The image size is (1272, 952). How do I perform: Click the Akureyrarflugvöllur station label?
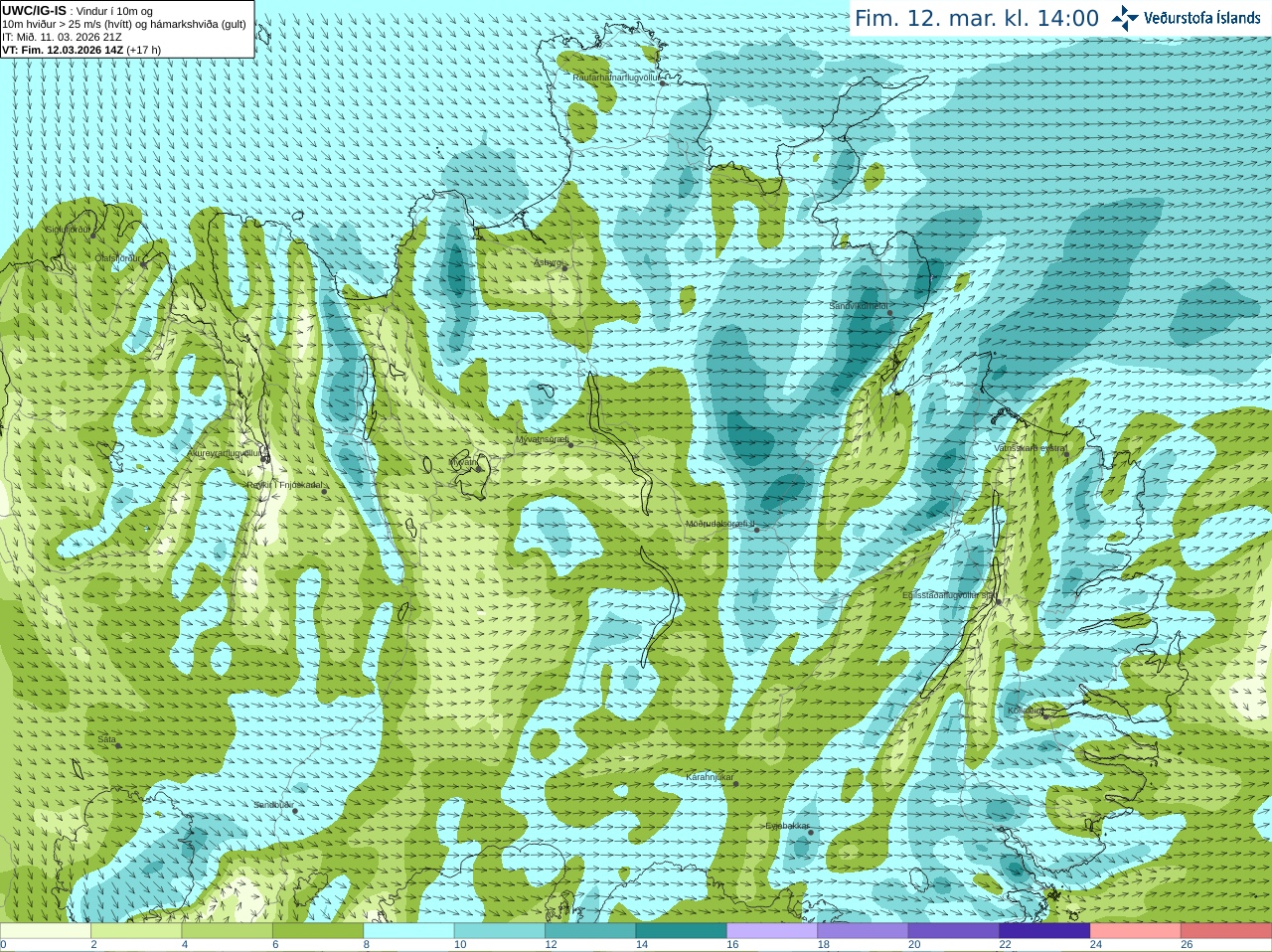tap(226, 452)
